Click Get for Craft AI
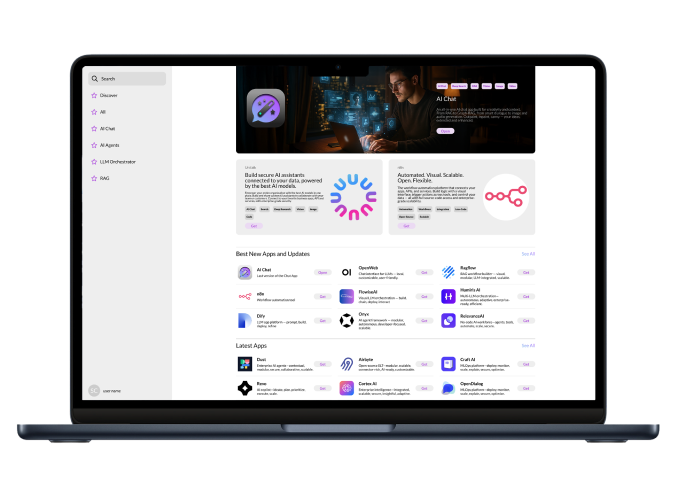Screen dimensions: 677x500 (x=526, y=364)
